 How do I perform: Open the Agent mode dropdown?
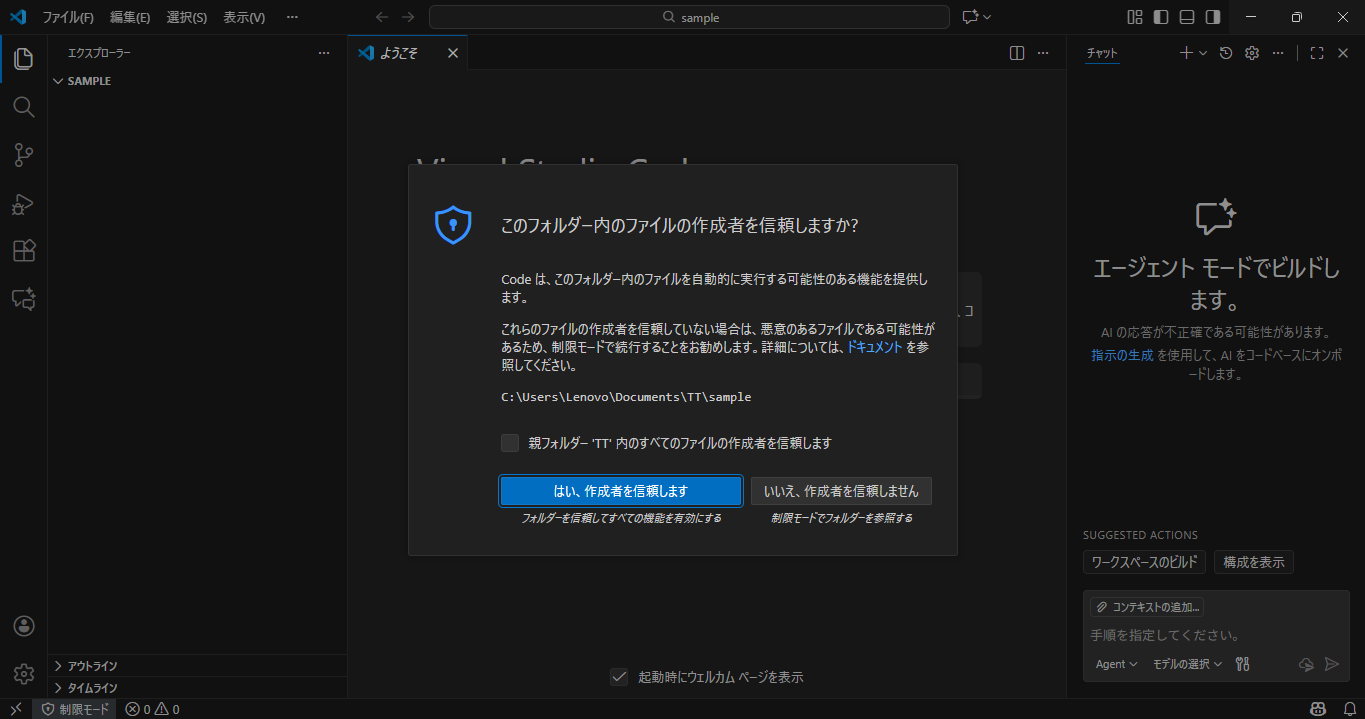[1114, 663]
